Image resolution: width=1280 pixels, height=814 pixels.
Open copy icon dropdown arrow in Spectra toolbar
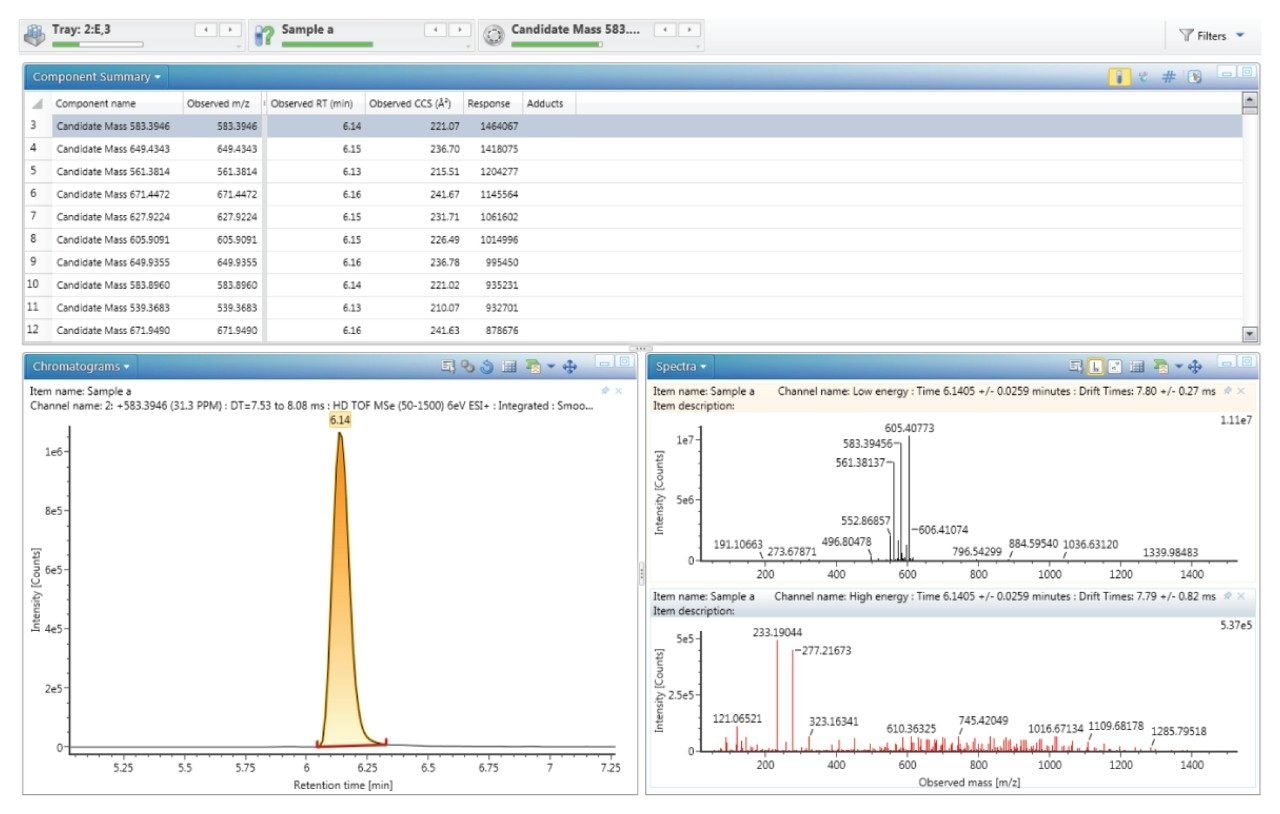(1179, 366)
